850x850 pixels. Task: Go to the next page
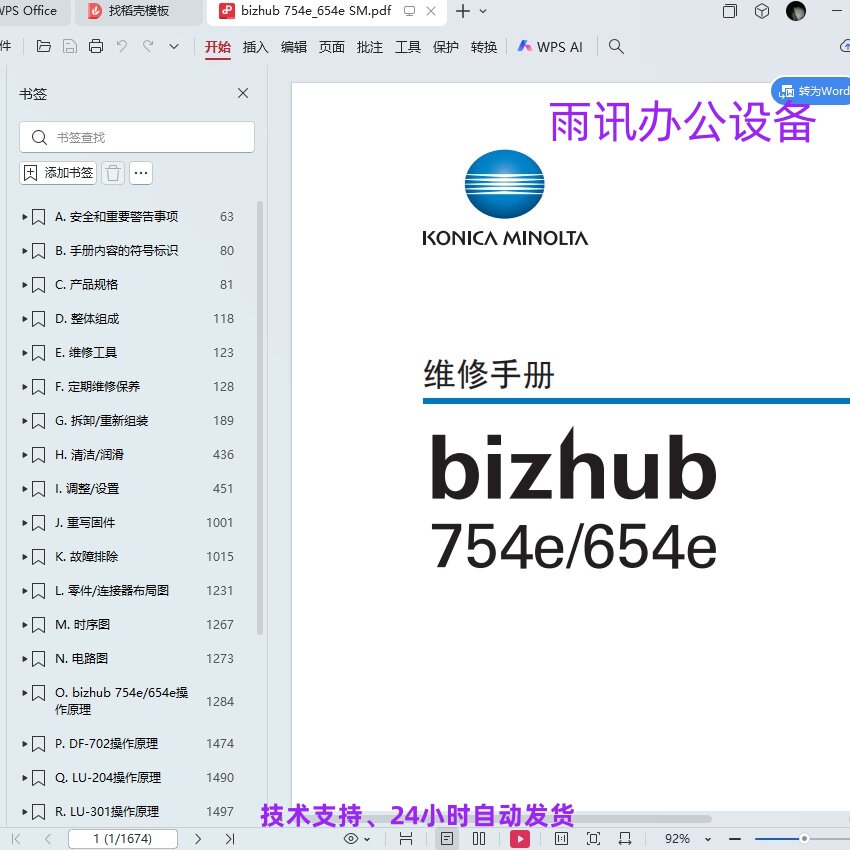coord(198,839)
